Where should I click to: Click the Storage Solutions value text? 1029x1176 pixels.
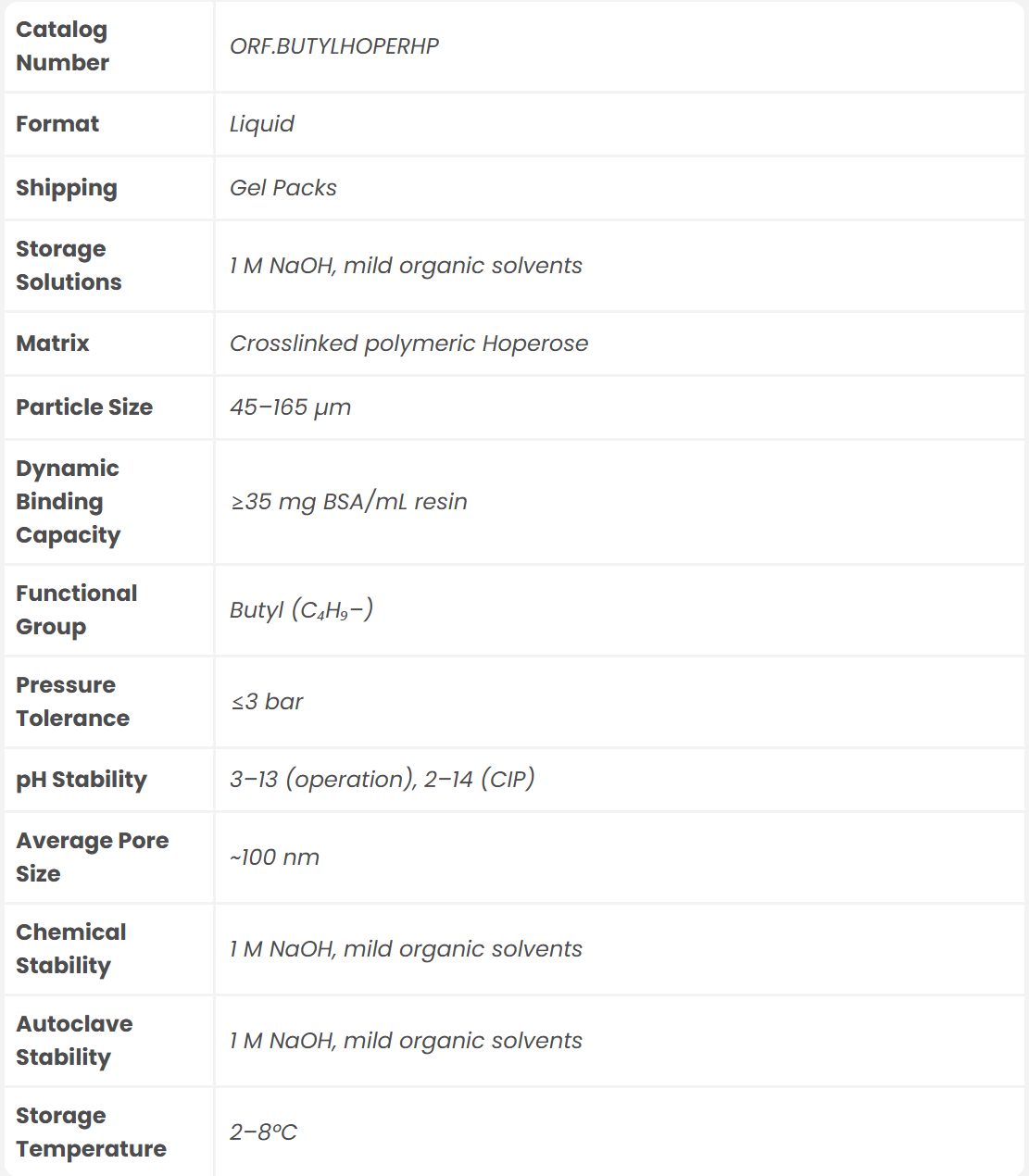pos(406,266)
